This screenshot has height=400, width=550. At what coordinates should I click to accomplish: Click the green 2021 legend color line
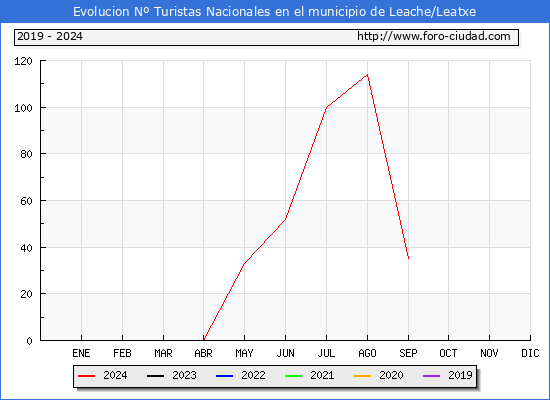click(x=294, y=376)
